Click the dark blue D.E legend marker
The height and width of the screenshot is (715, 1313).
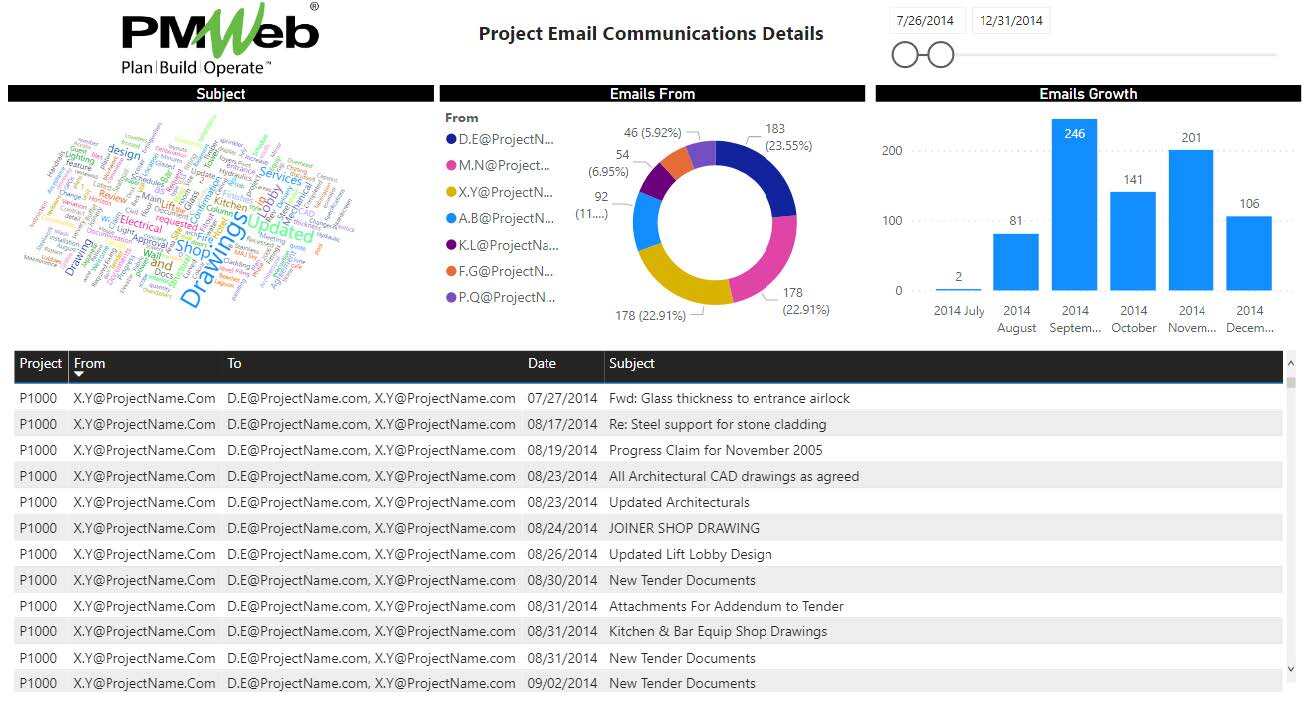point(451,140)
